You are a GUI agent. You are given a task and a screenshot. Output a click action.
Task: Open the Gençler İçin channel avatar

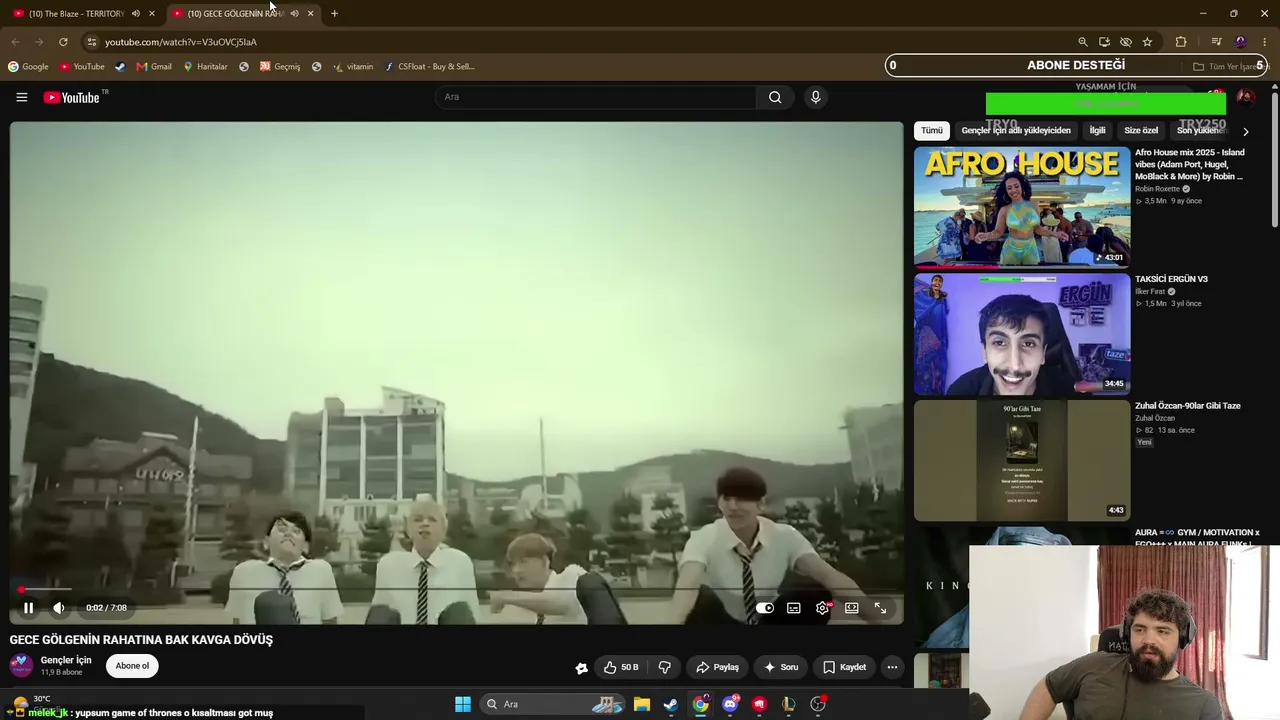pyautogui.click(x=21, y=666)
